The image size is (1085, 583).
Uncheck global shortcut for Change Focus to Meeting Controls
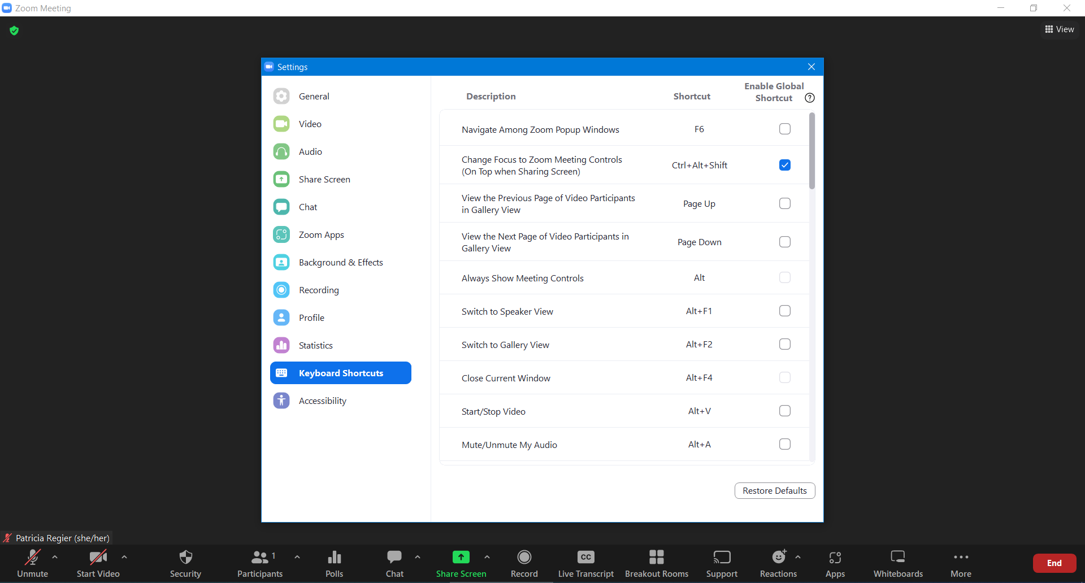click(785, 165)
